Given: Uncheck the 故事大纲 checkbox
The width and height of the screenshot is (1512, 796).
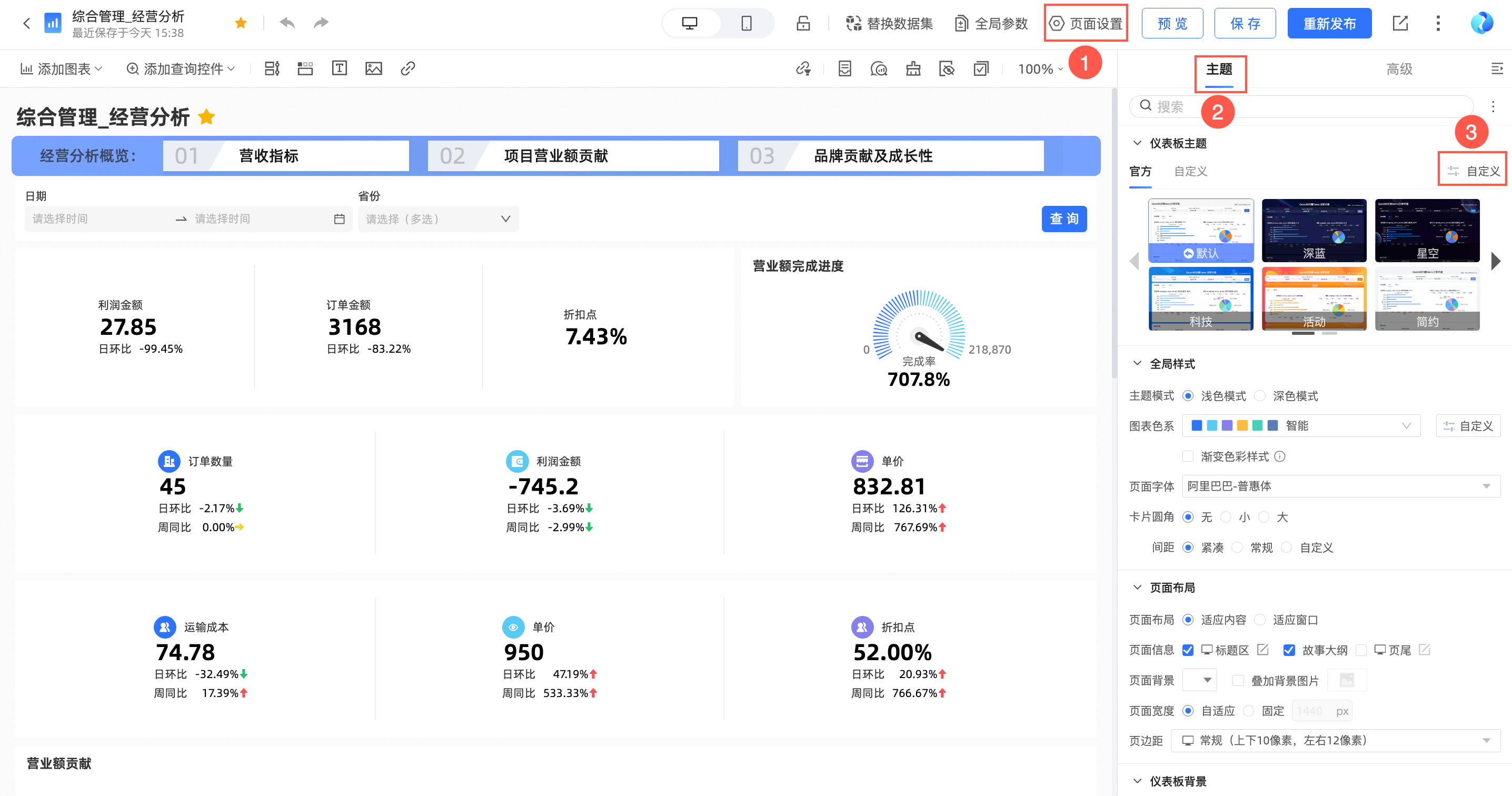Looking at the screenshot, I should (1289, 650).
